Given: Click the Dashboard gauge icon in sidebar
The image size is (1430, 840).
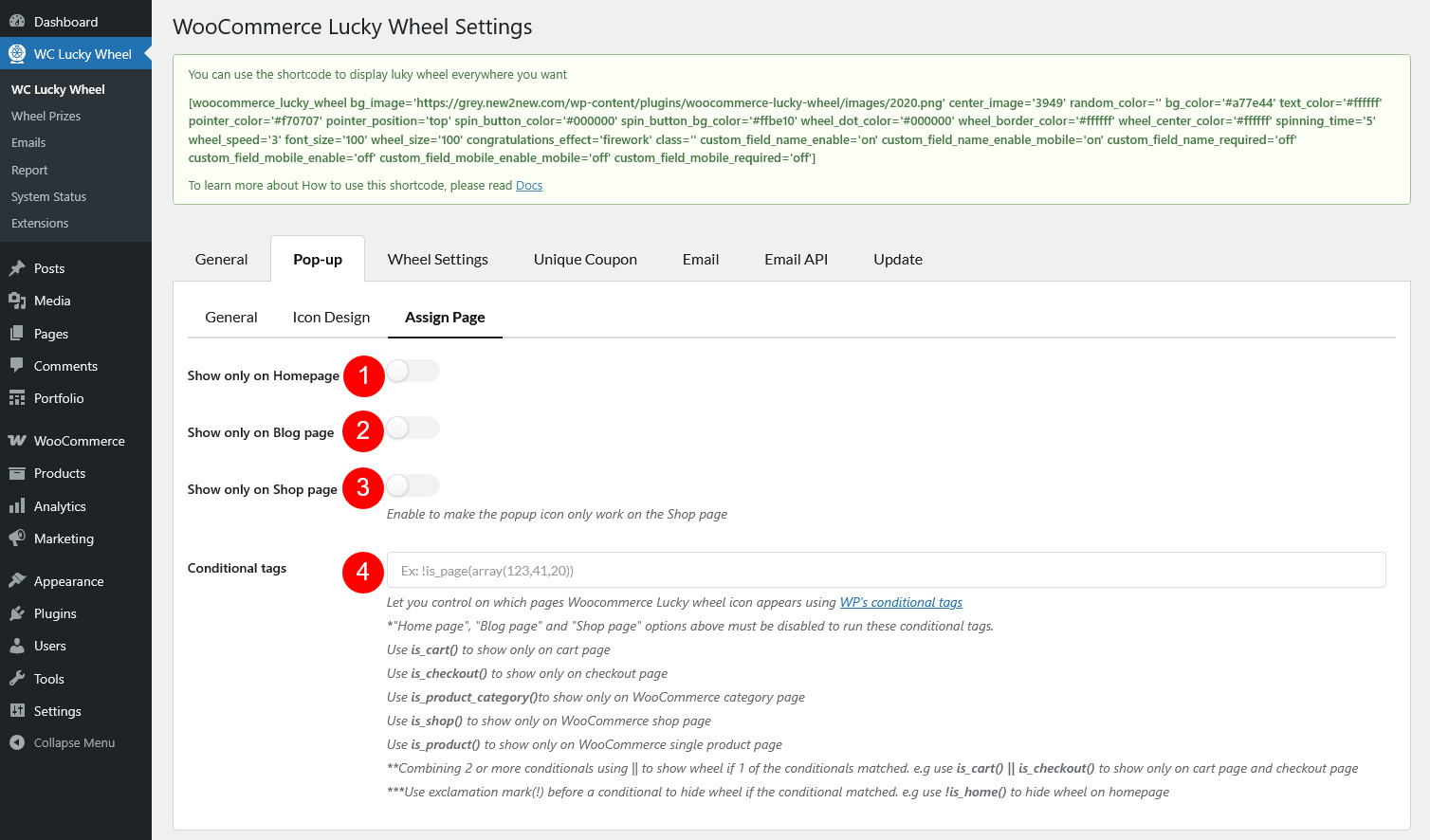Looking at the screenshot, I should [x=17, y=22].
